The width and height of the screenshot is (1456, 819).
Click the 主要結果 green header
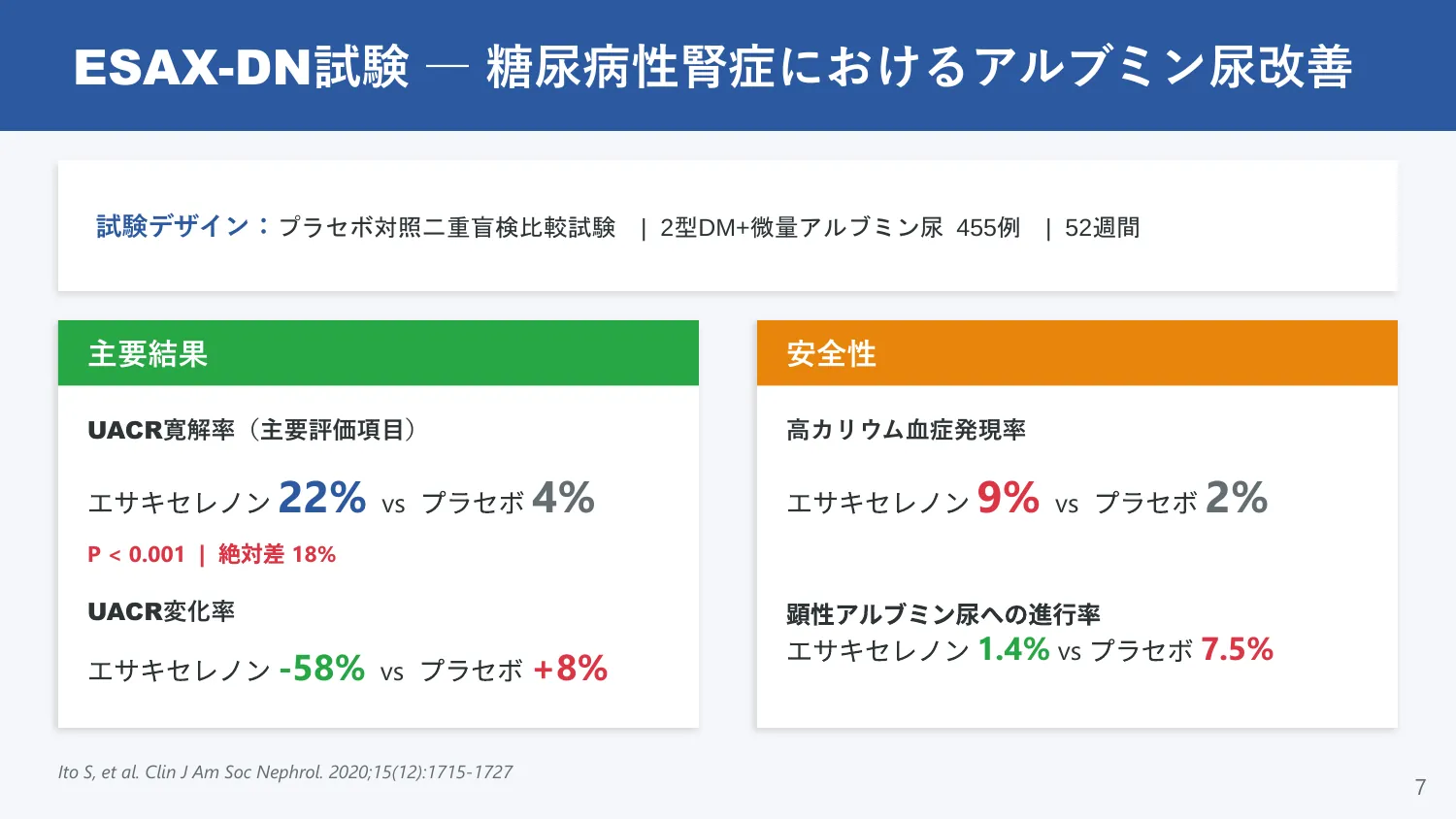pos(379,353)
